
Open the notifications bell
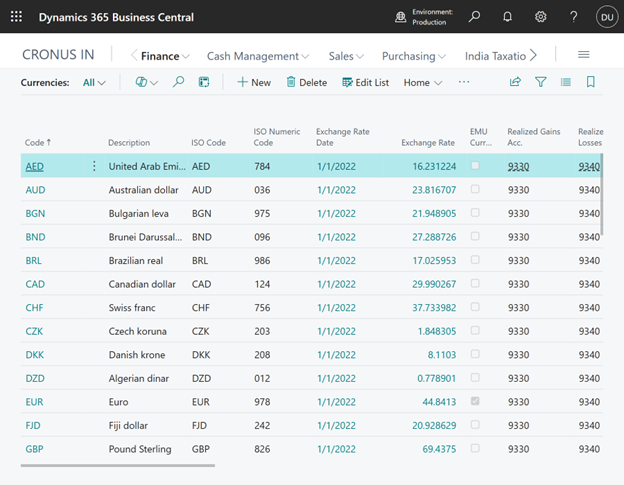coord(507,17)
